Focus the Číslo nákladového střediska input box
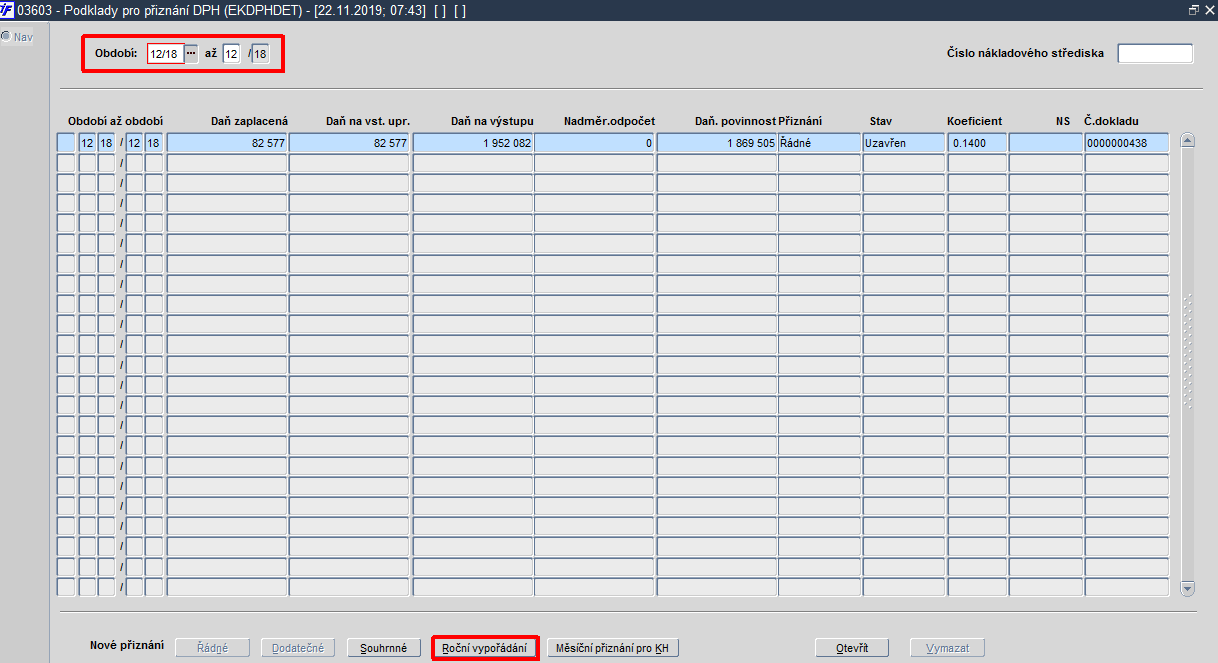The height and width of the screenshot is (663, 1218). 1155,53
